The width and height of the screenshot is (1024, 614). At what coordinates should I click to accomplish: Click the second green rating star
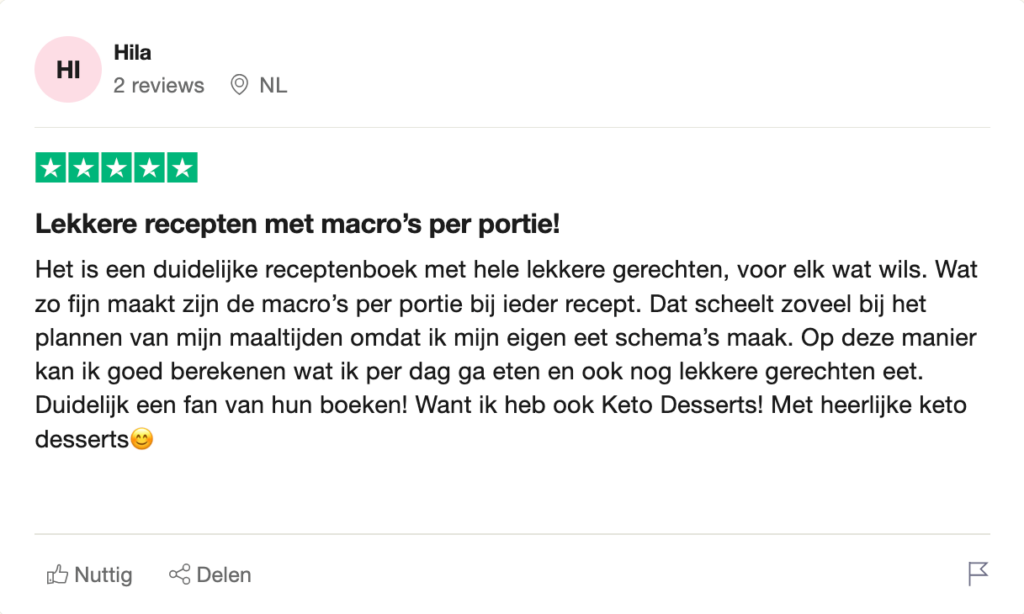click(x=84, y=168)
